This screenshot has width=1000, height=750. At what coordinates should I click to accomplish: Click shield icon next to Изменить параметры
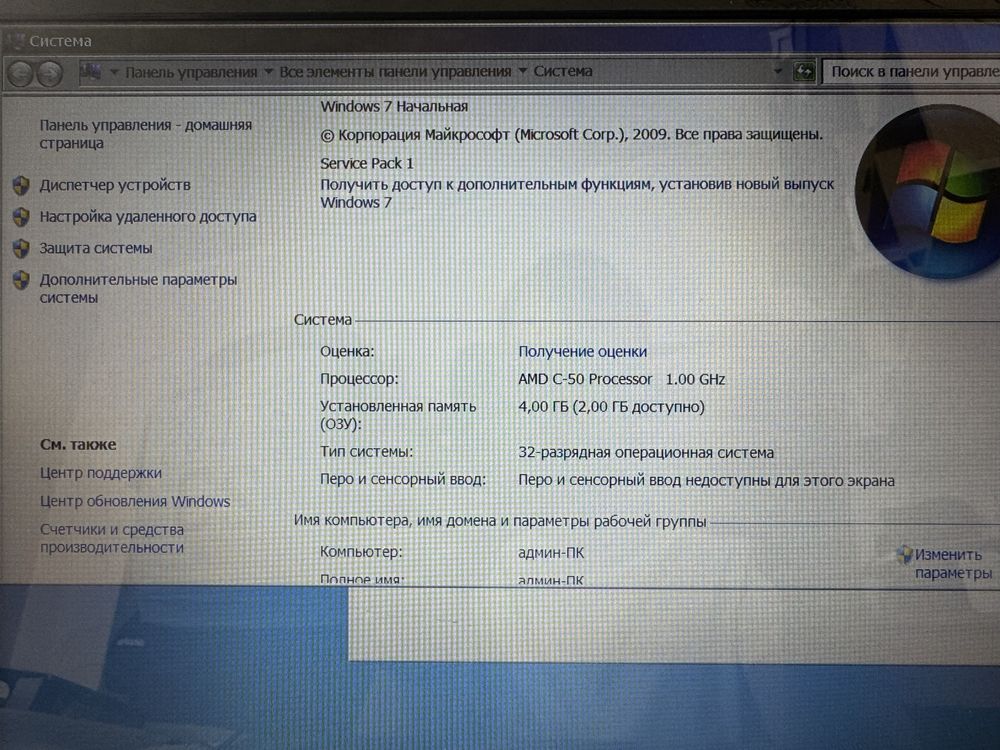tap(904, 554)
